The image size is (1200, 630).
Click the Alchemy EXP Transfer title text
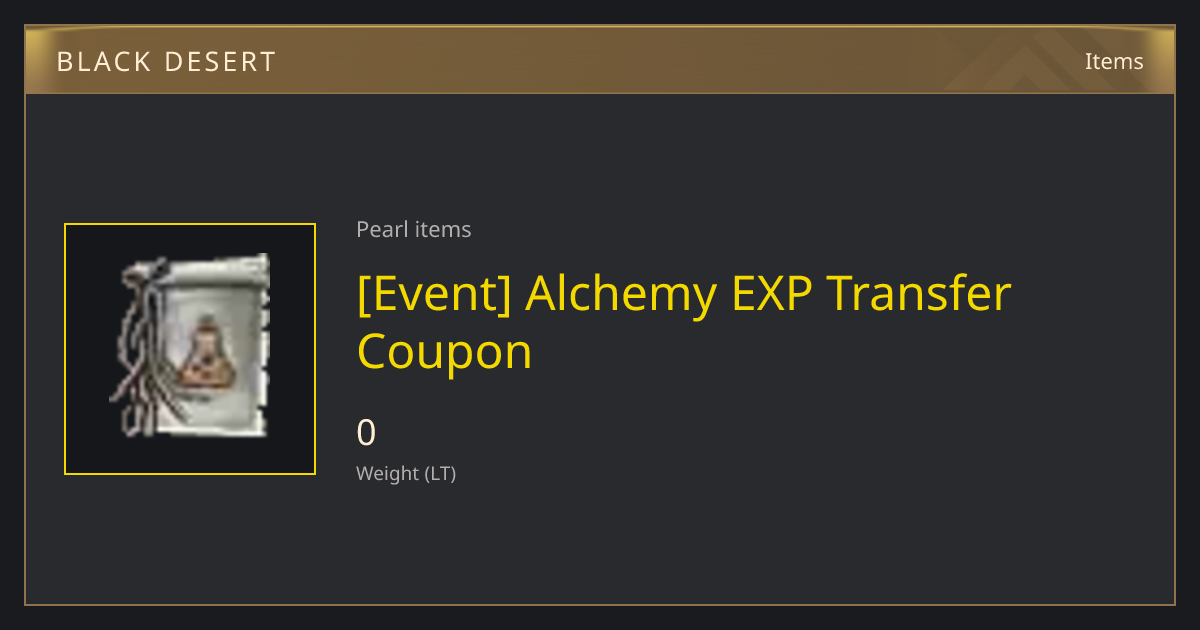[x=768, y=294]
